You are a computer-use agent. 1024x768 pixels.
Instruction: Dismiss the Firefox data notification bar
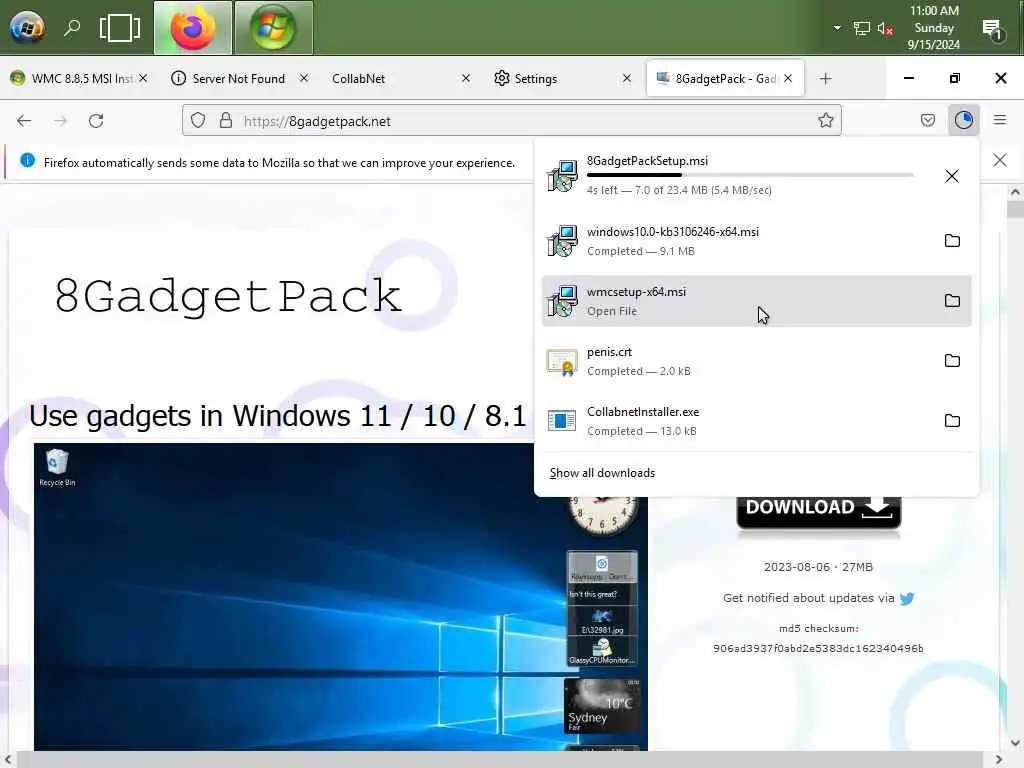1000,161
